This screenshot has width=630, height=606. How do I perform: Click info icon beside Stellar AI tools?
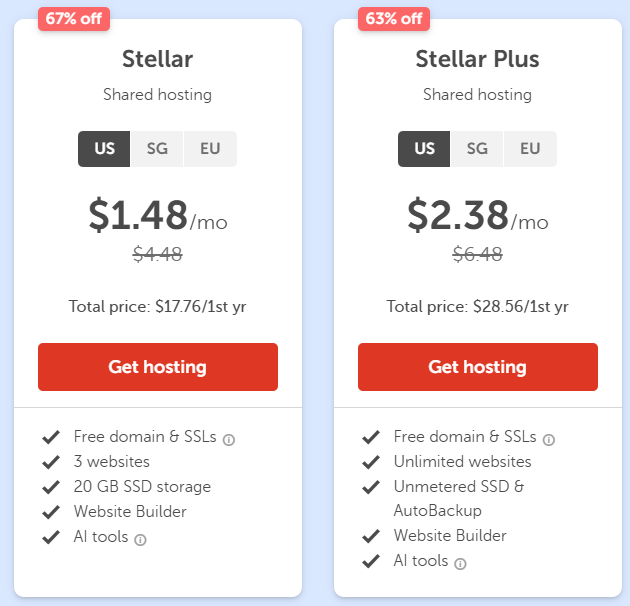(140, 540)
